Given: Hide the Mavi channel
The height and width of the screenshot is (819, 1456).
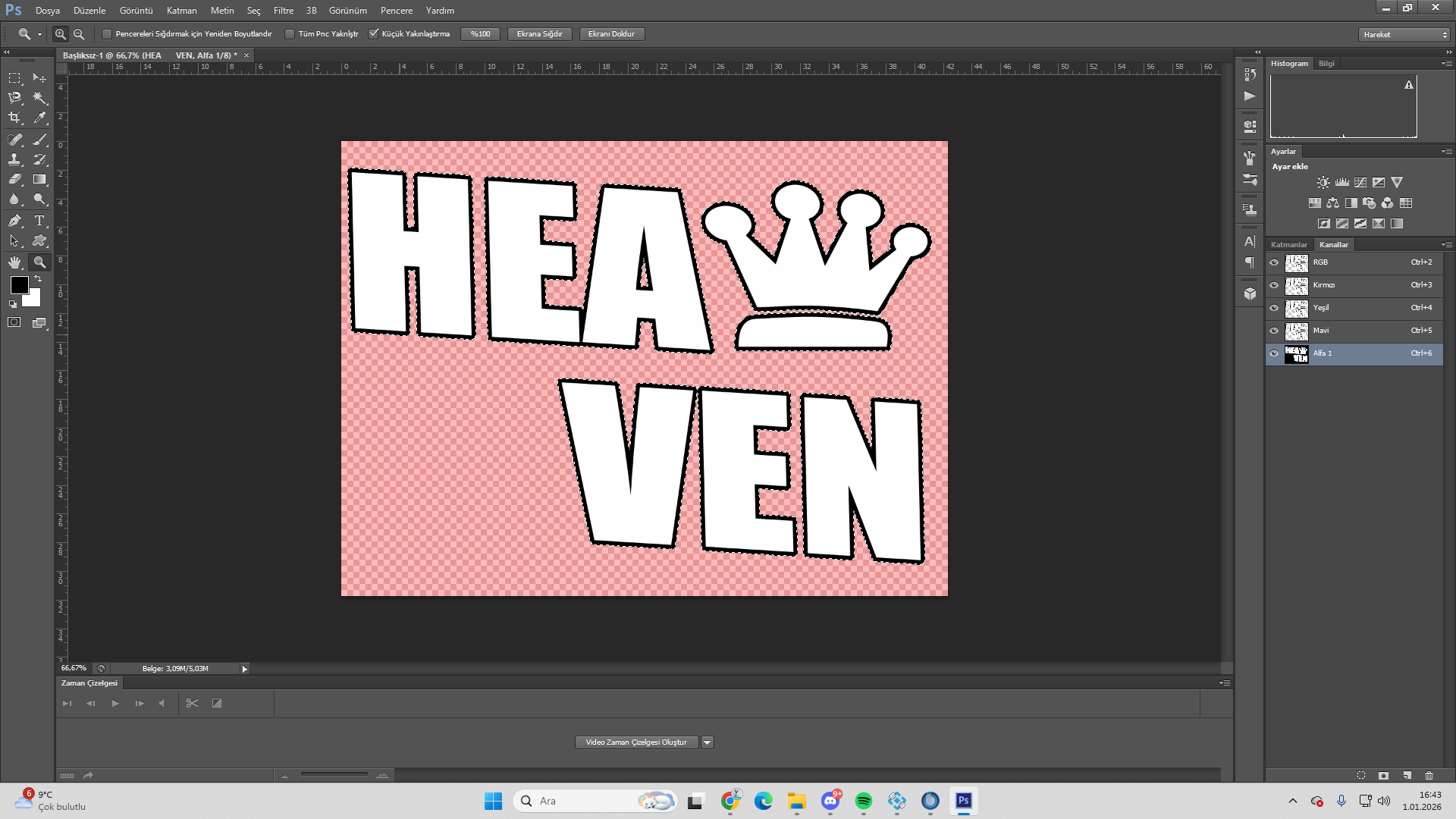Looking at the screenshot, I should point(1274,331).
